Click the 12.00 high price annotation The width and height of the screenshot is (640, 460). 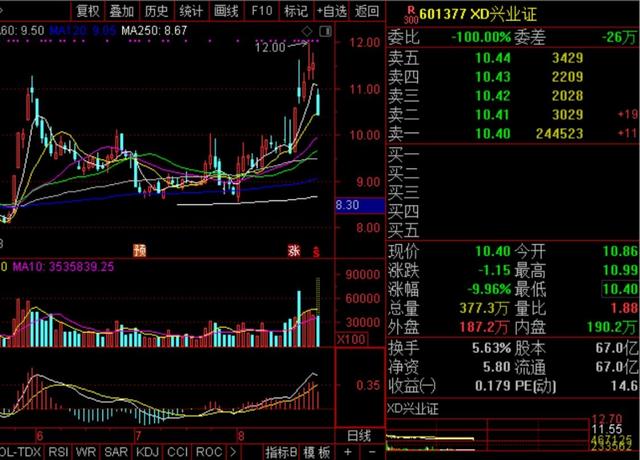[270, 47]
